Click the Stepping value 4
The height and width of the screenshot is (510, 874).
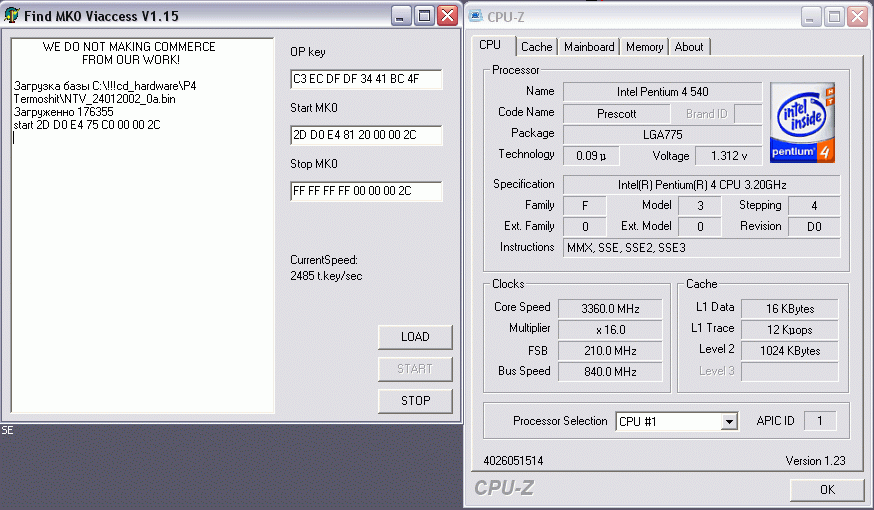coord(814,206)
